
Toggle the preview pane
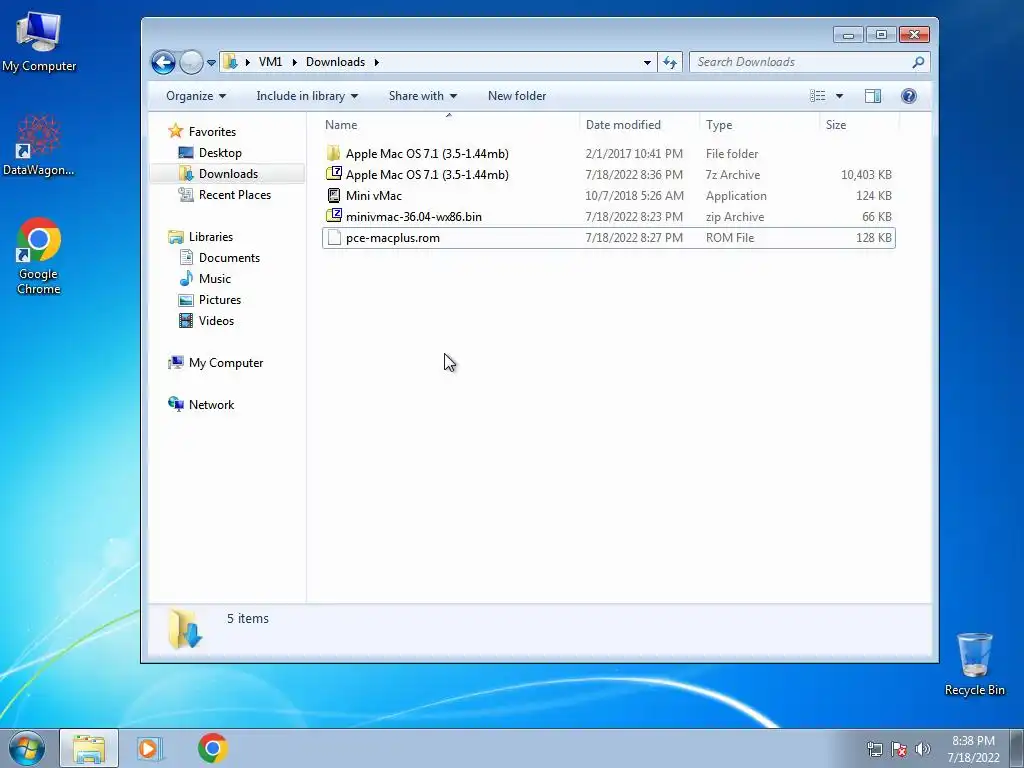pyautogui.click(x=872, y=96)
